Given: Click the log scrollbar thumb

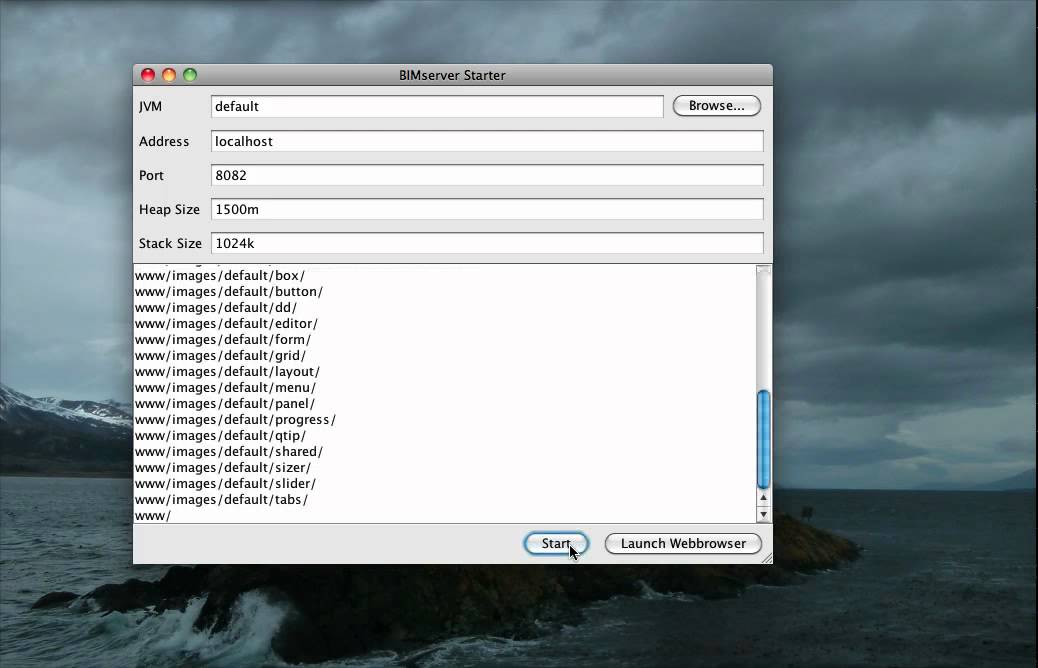Looking at the screenshot, I should point(763,440).
